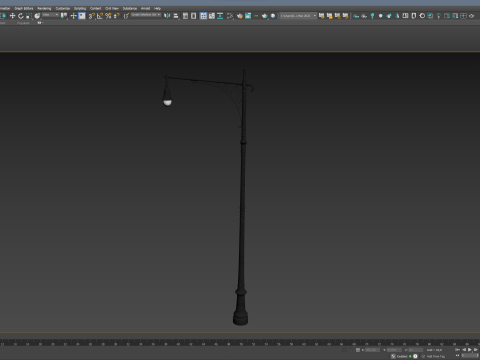Image resolution: width=480 pixels, height=360 pixels.
Task: Click the teal light bulb toolbar icon
Action: (x=372, y=16)
